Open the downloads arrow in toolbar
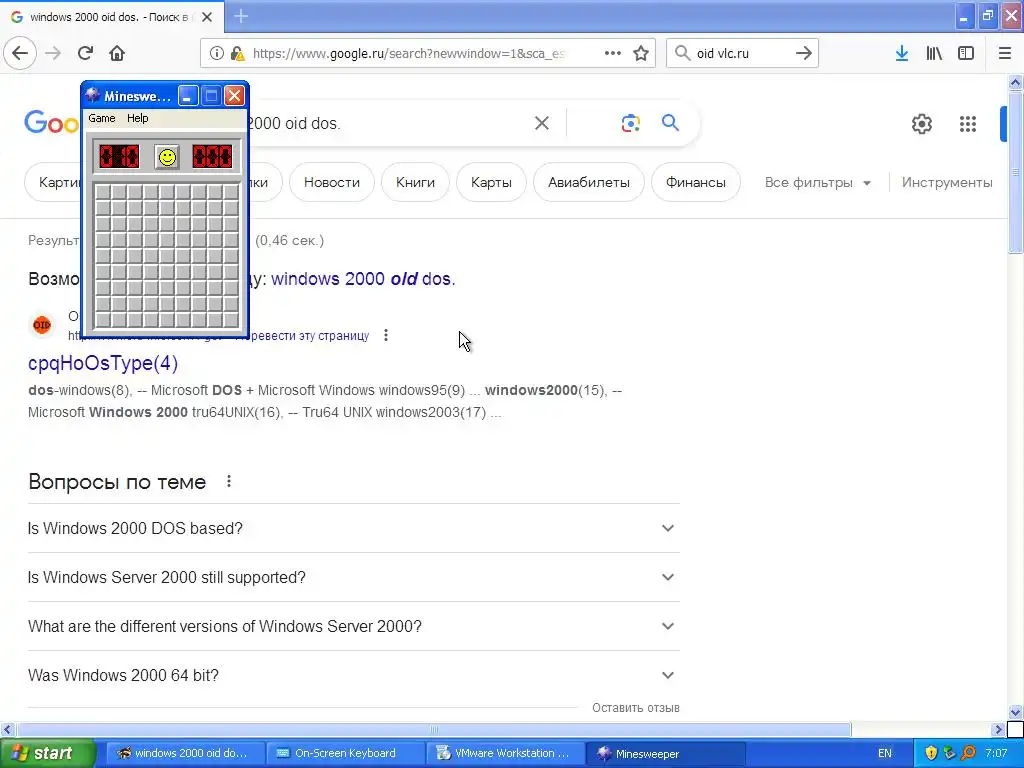1024x768 pixels. point(902,53)
